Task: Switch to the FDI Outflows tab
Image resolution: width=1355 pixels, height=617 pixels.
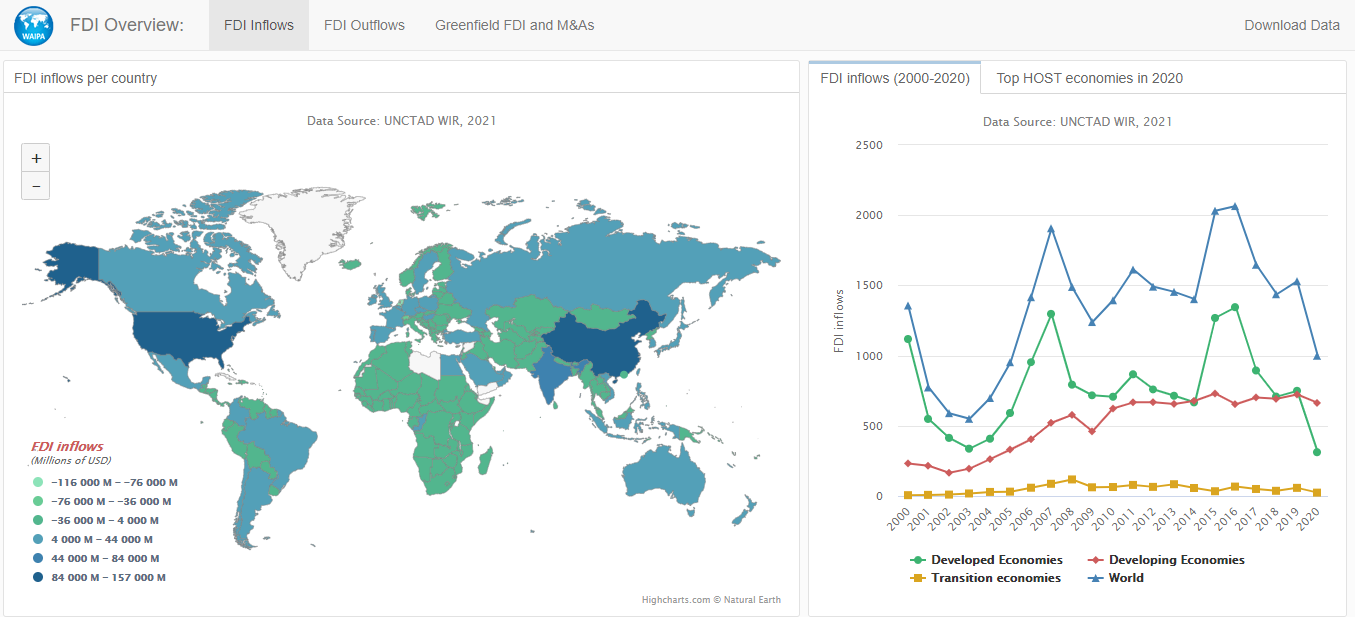Action: [364, 25]
